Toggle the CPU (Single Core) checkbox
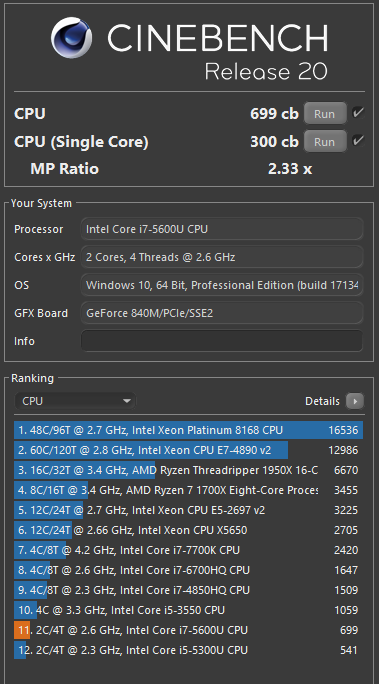 tap(359, 141)
